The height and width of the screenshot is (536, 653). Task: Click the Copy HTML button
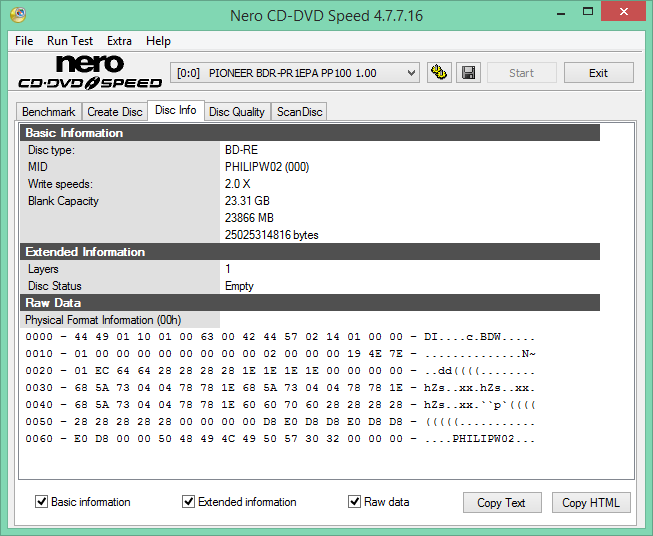(591, 503)
